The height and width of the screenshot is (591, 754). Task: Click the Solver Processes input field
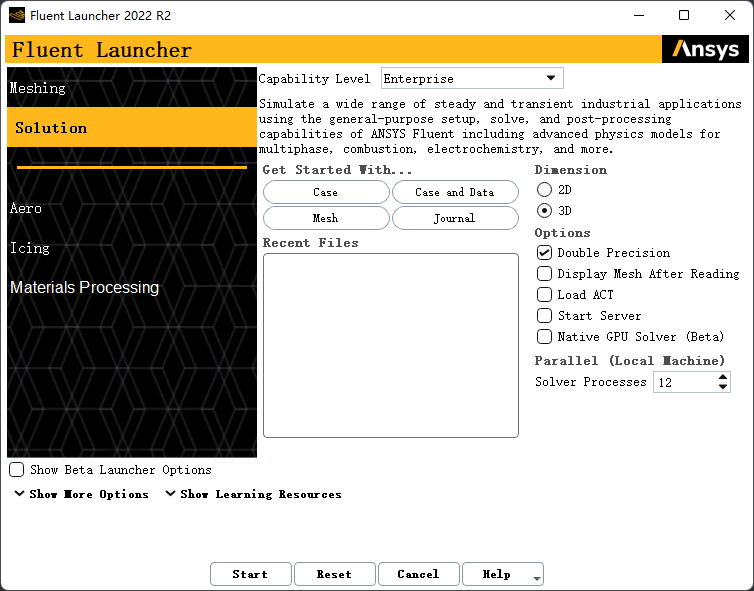tap(686, 382)
